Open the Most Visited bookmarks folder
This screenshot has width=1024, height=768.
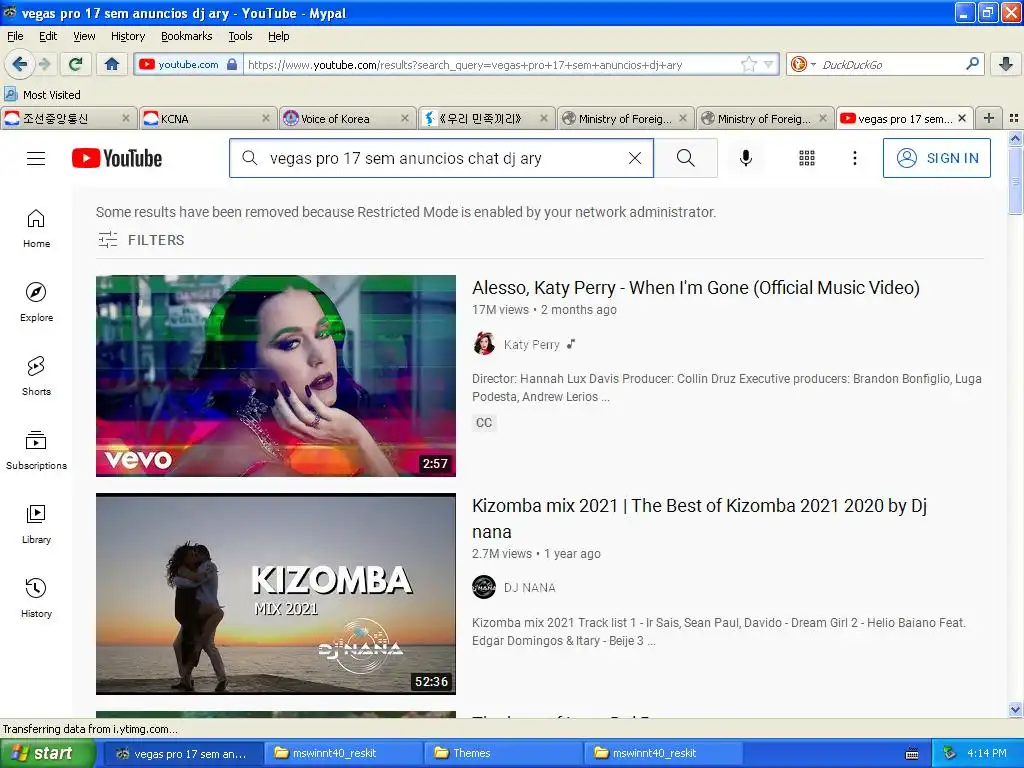42,95
